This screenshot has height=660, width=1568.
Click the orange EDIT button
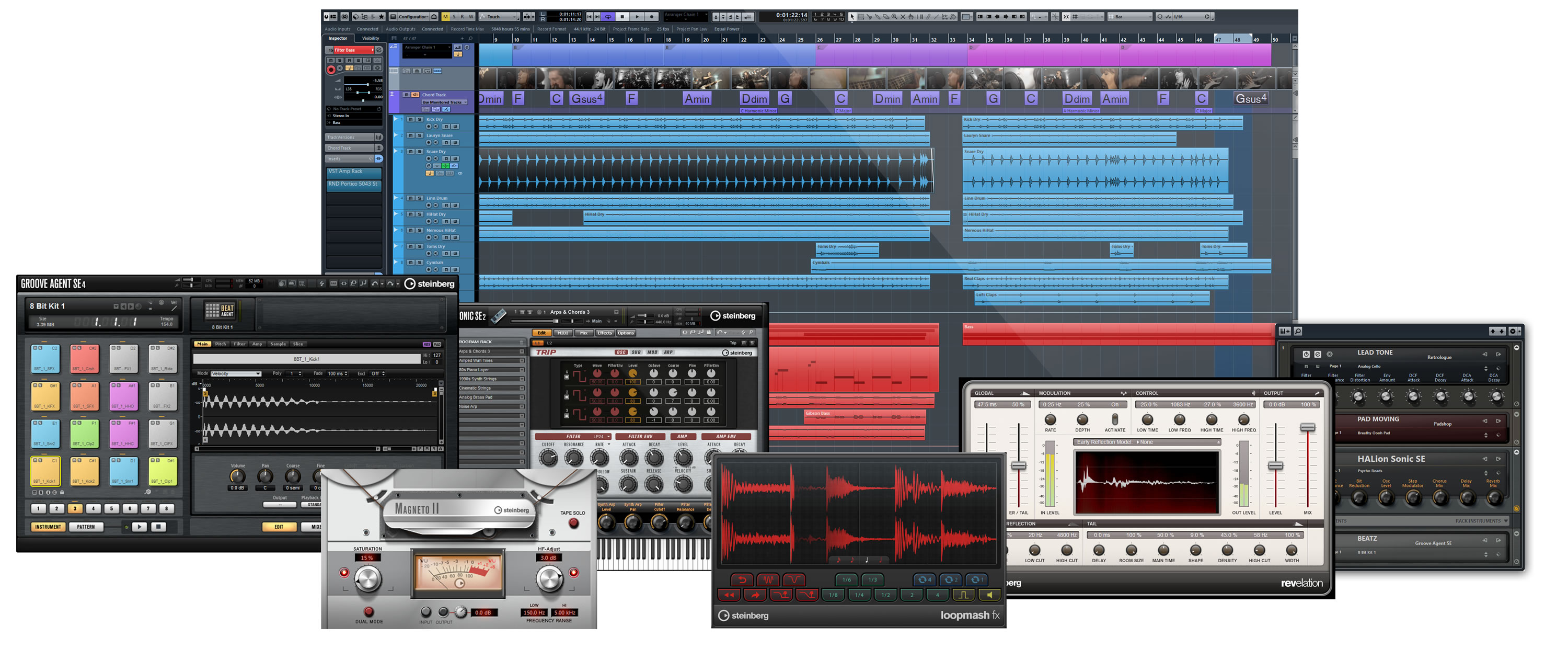tap(279, 527)
